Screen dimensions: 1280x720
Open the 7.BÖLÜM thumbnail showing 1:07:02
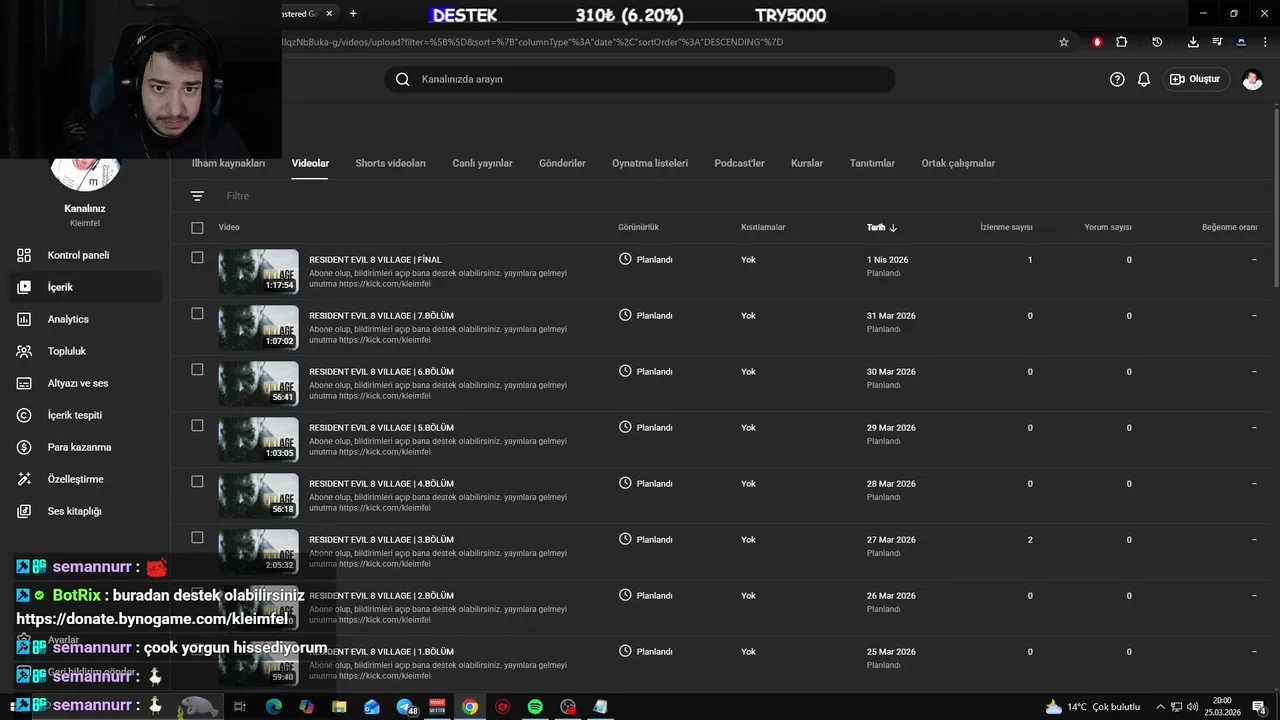point(258,327)
